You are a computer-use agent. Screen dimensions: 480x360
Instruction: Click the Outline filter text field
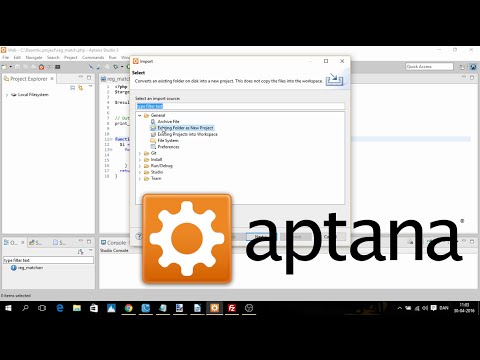coord(48,260)
